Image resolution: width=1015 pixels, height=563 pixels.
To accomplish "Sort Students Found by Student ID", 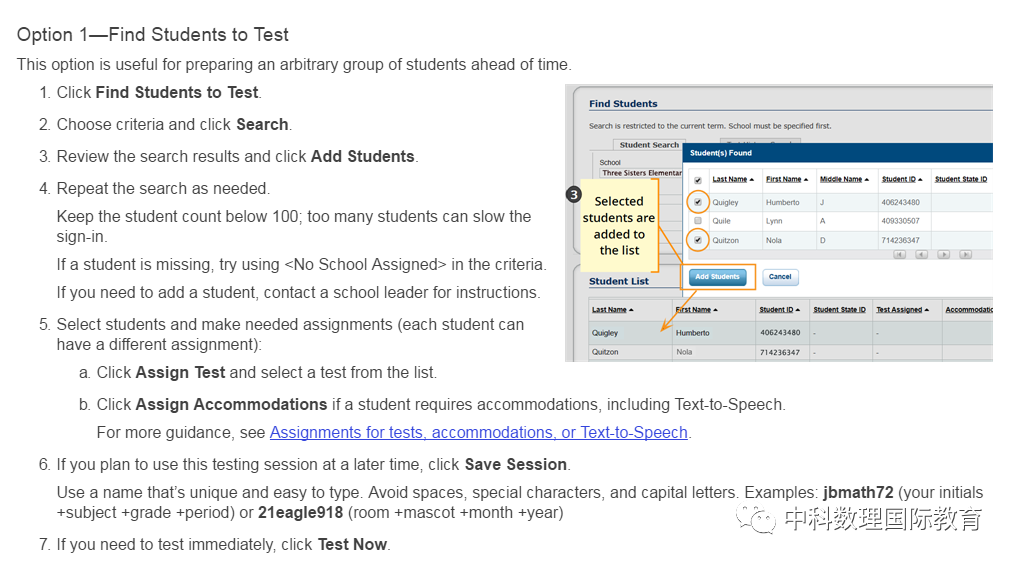I will pos(902,179).
